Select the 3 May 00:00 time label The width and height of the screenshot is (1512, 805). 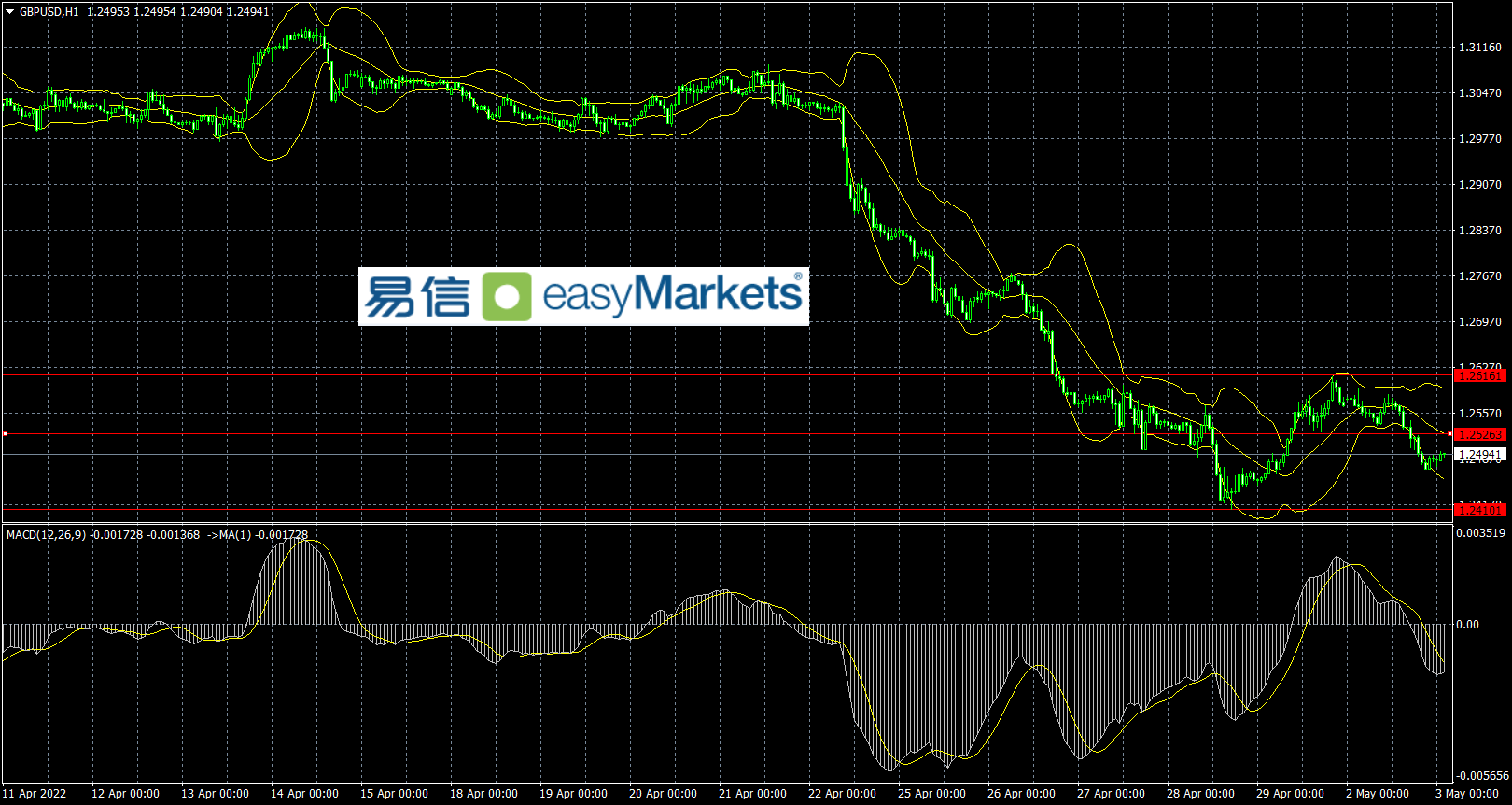coord(1467,794)
